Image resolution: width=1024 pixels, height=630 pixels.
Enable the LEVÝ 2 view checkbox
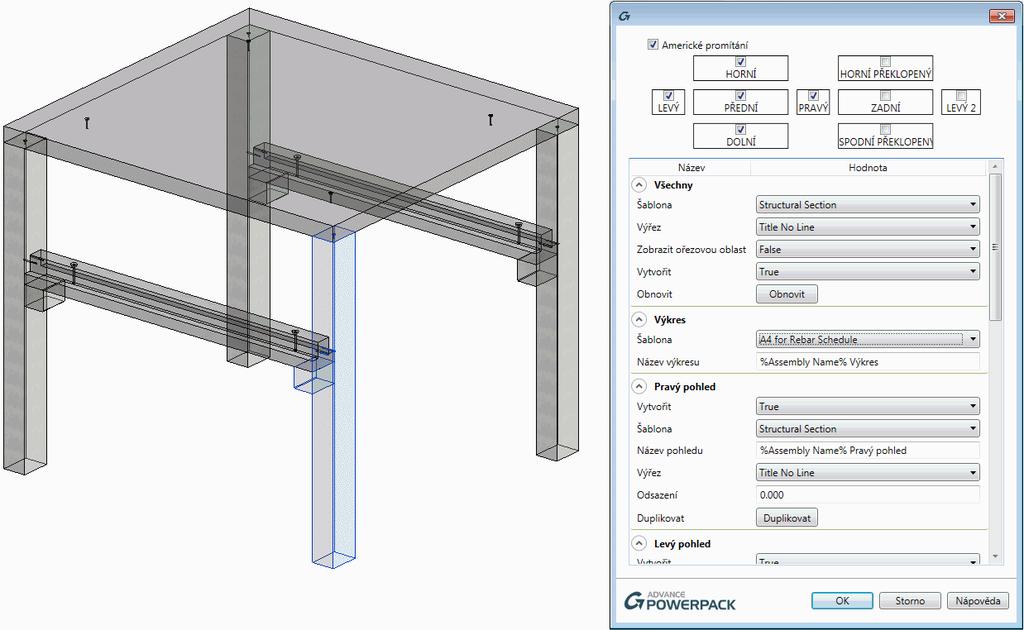tap(961, 95)
